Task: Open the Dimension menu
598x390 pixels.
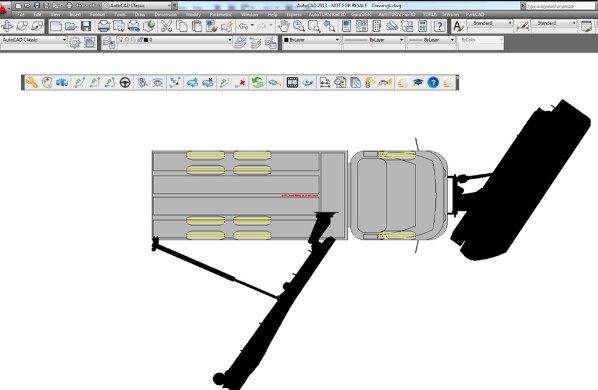Action: pyautogui.click(x=166, y=14)
